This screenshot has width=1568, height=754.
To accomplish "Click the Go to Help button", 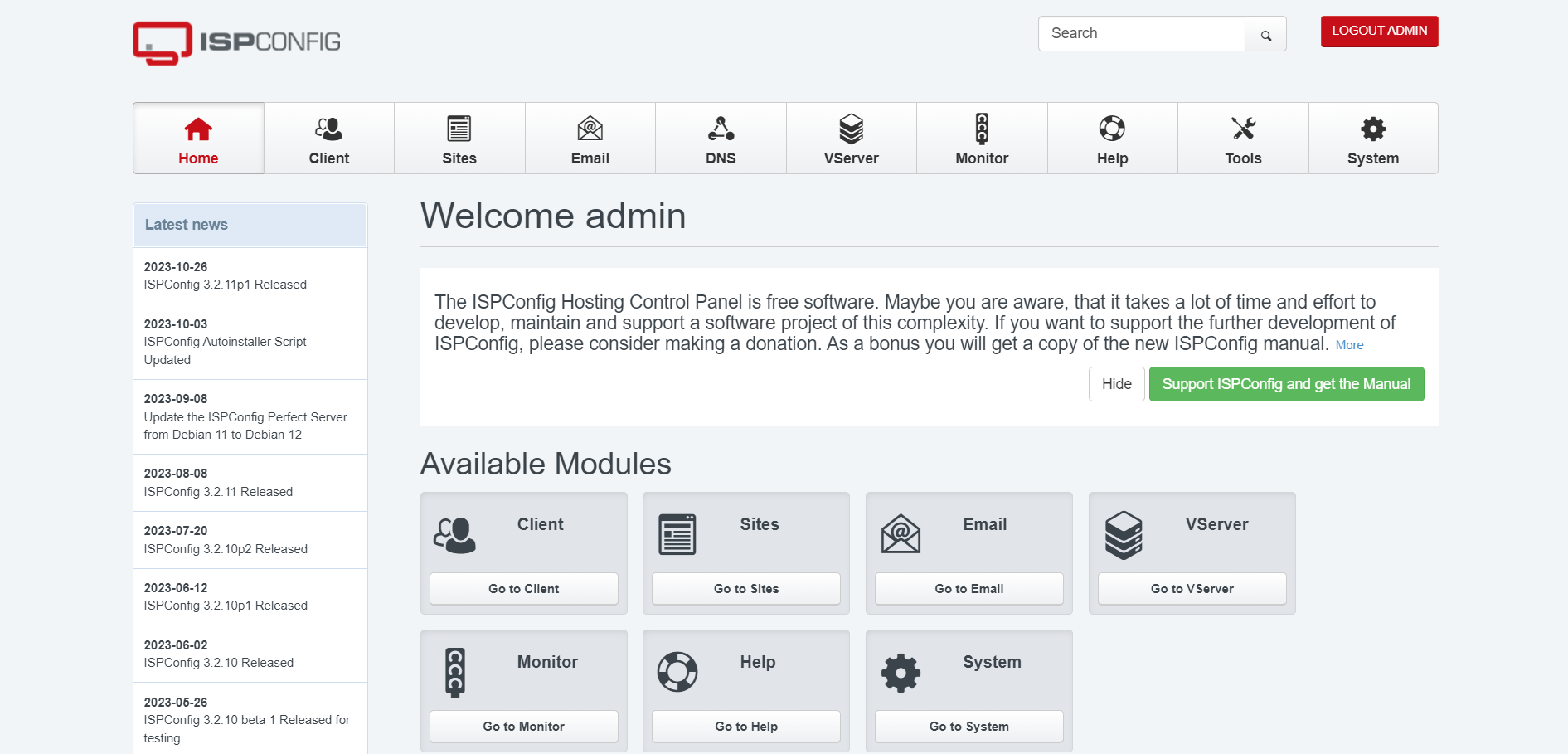I will point(746,727).
